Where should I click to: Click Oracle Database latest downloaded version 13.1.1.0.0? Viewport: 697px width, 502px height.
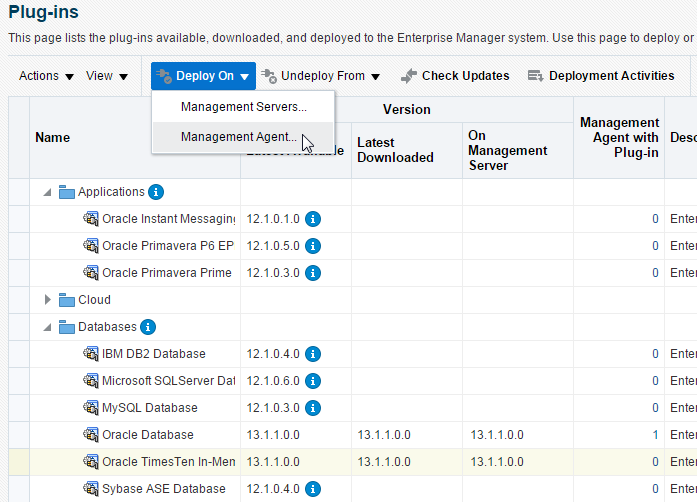click(384, 435)
